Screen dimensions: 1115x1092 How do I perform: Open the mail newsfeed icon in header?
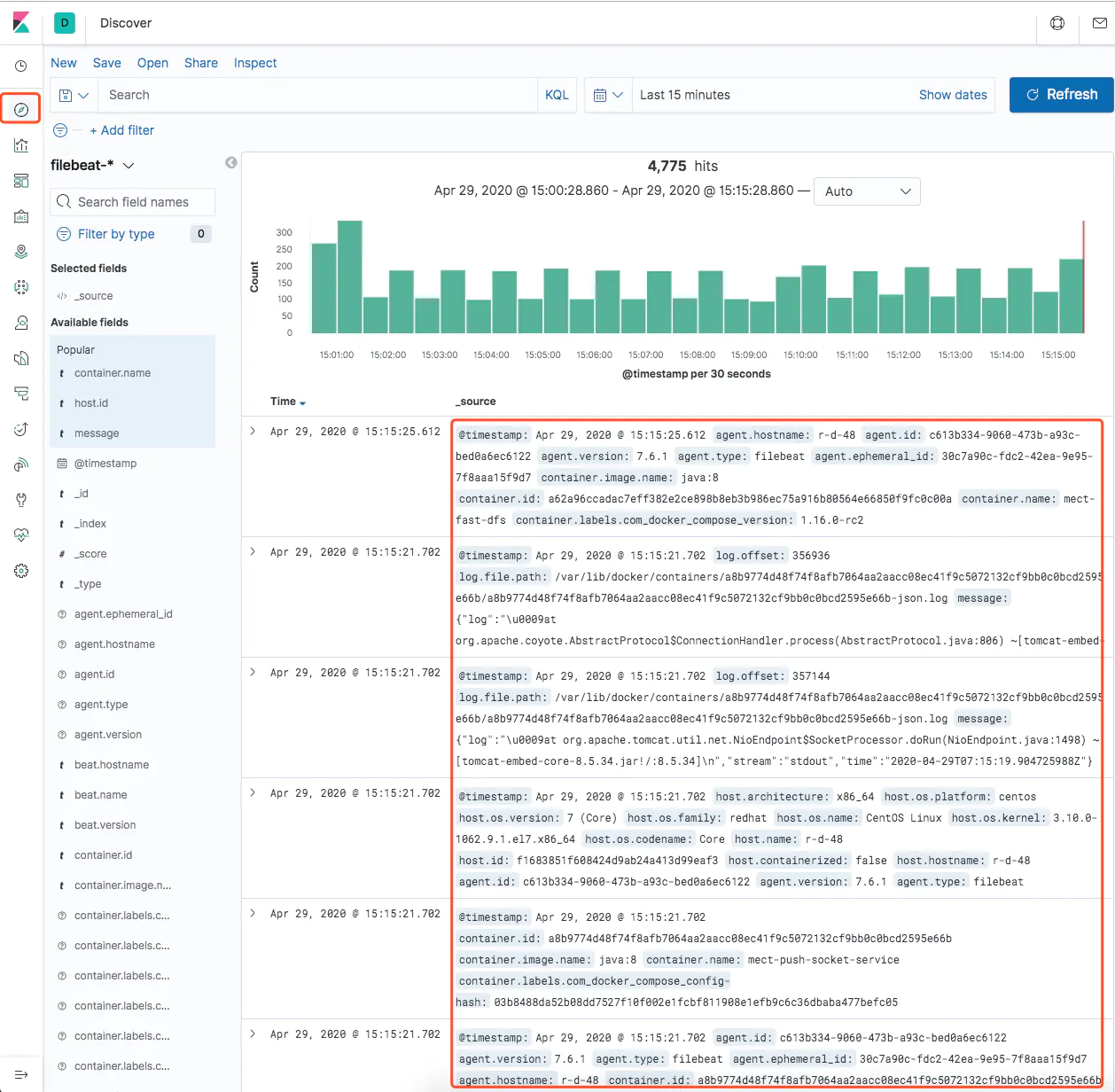click(x=1100, y=23)
